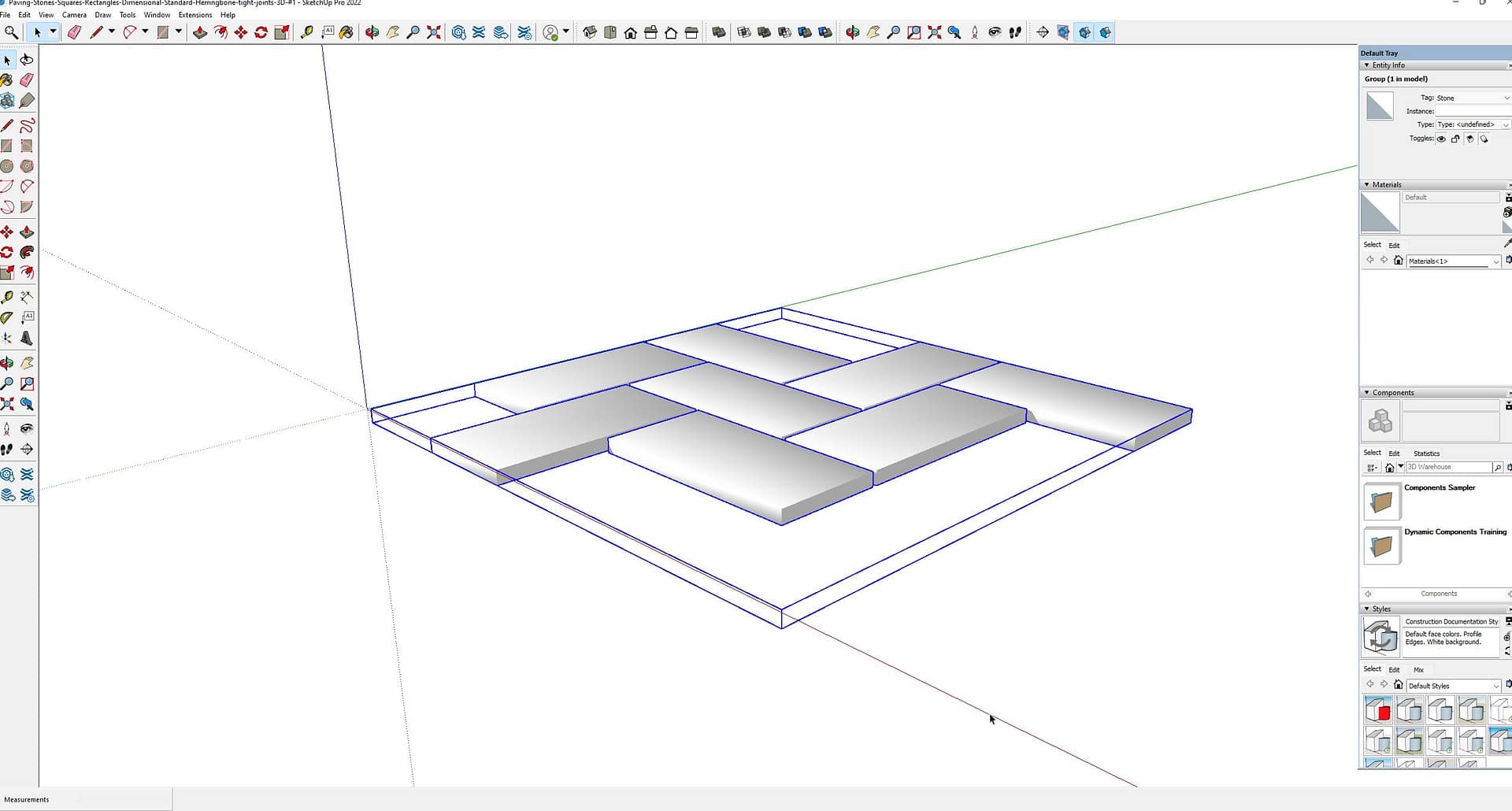Toggle lock on the selected group
The width and height of the screenshot is (1512, 811).
(x=1455, y=139)
